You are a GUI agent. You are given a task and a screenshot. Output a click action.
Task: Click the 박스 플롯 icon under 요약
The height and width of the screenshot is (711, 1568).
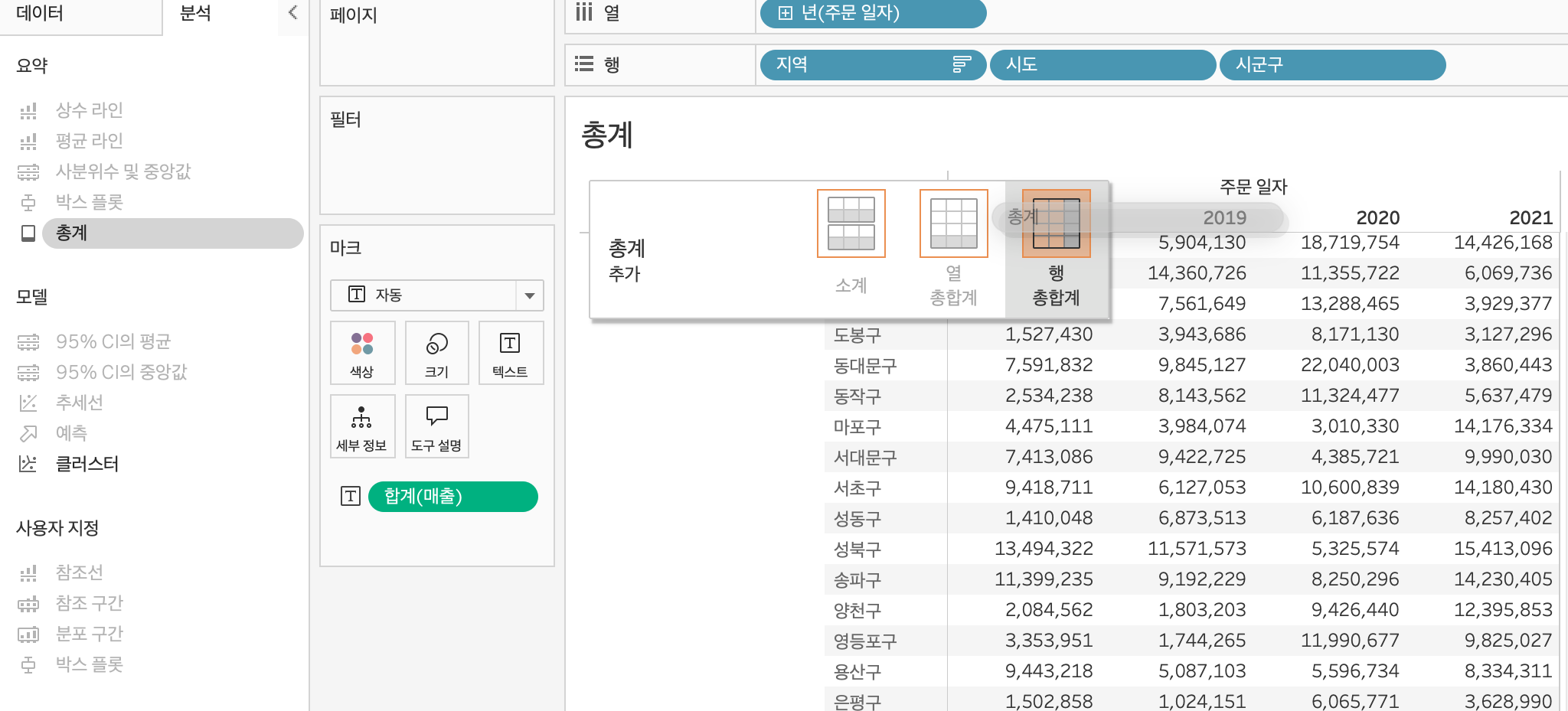point(28,202)
